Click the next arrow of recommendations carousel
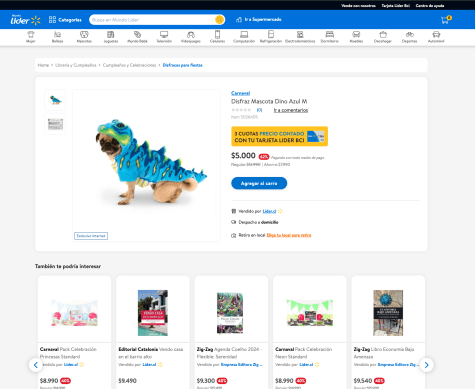Image resolution: width=475 pixels, height=389 pixels. pyautogui.click(x=427, y=365)
